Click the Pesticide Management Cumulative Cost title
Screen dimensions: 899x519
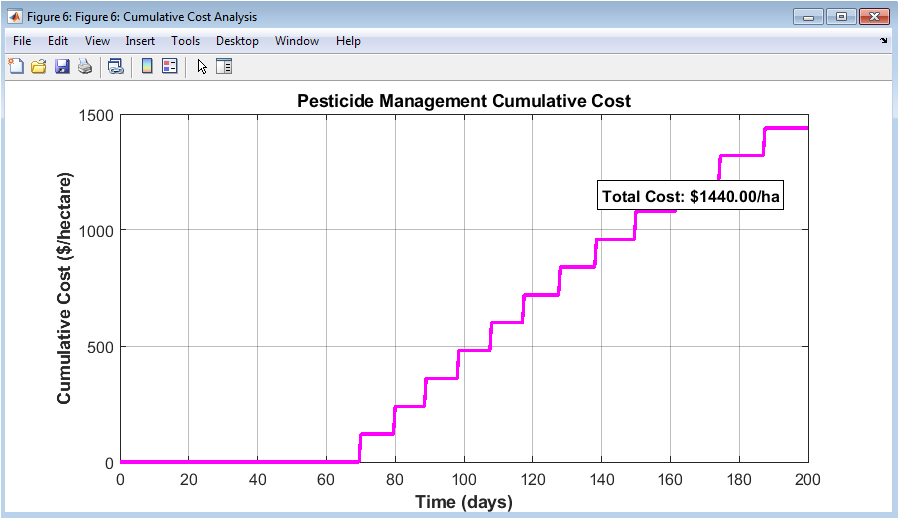(464, 101)
